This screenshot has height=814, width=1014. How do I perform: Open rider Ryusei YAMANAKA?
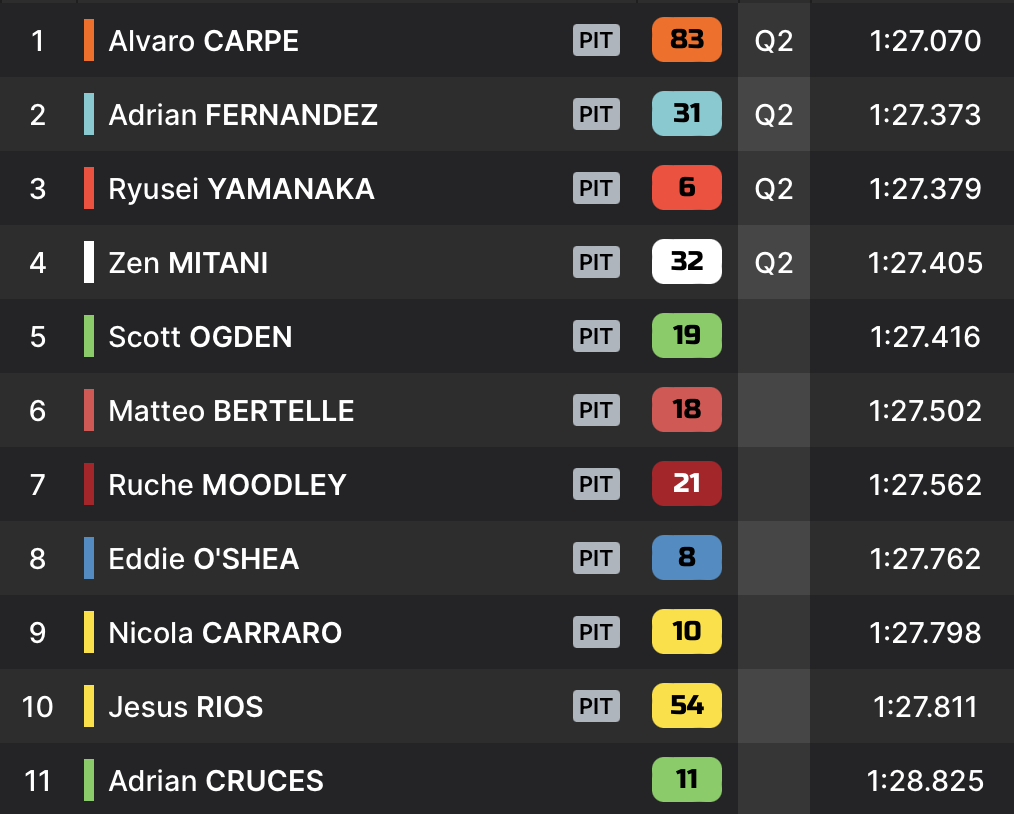click(x=241, y=189)
